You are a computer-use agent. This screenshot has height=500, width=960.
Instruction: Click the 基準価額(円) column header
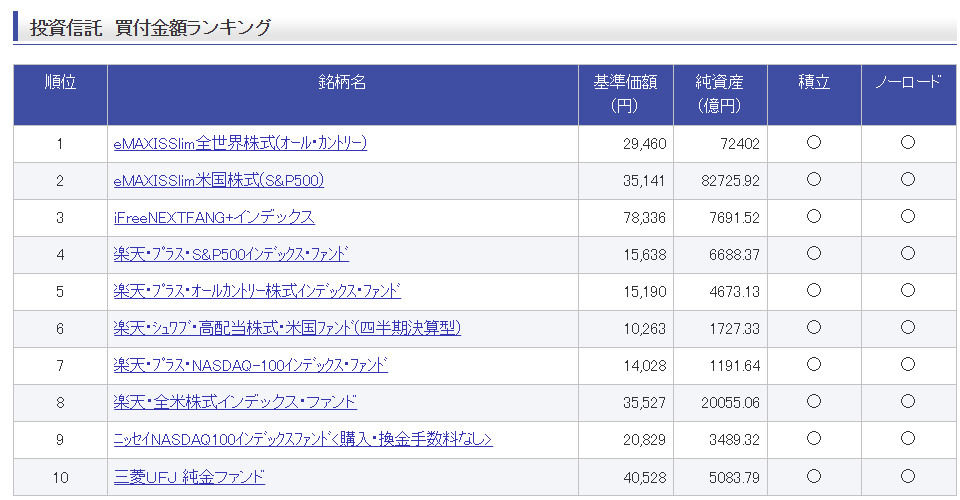625,94
